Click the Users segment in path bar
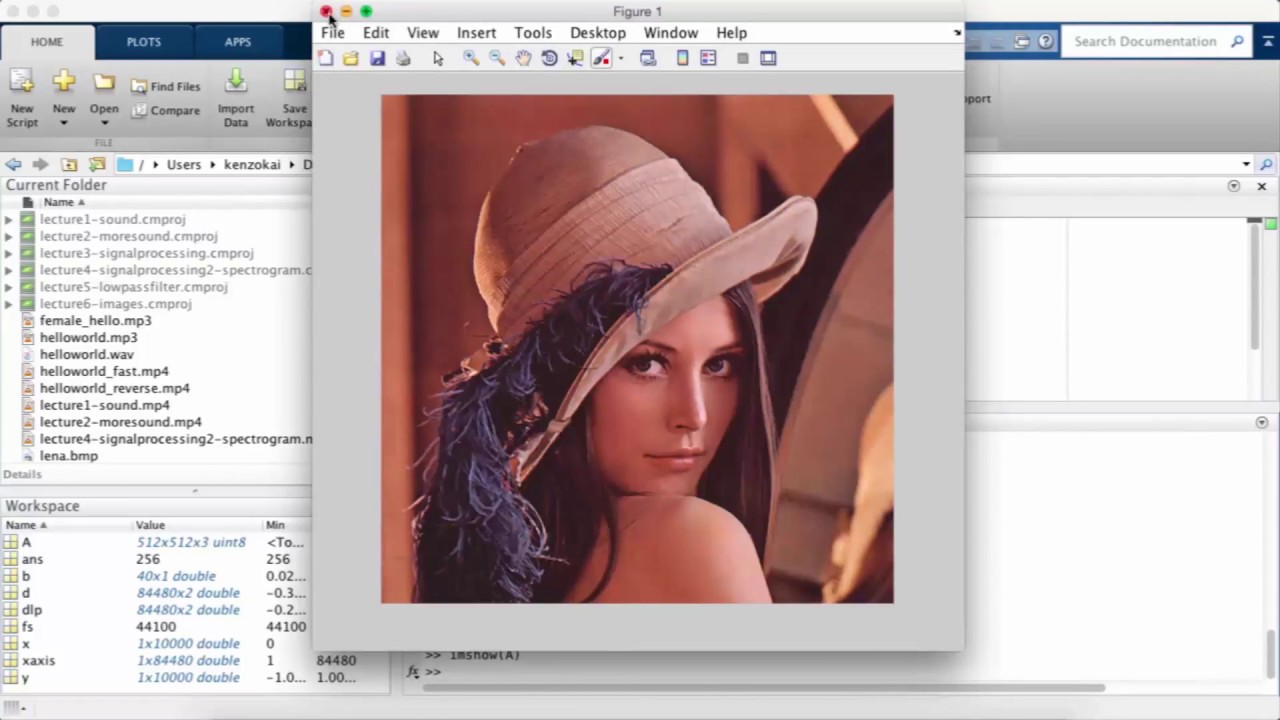This screenshot has width=1280, height=720. 184,165
